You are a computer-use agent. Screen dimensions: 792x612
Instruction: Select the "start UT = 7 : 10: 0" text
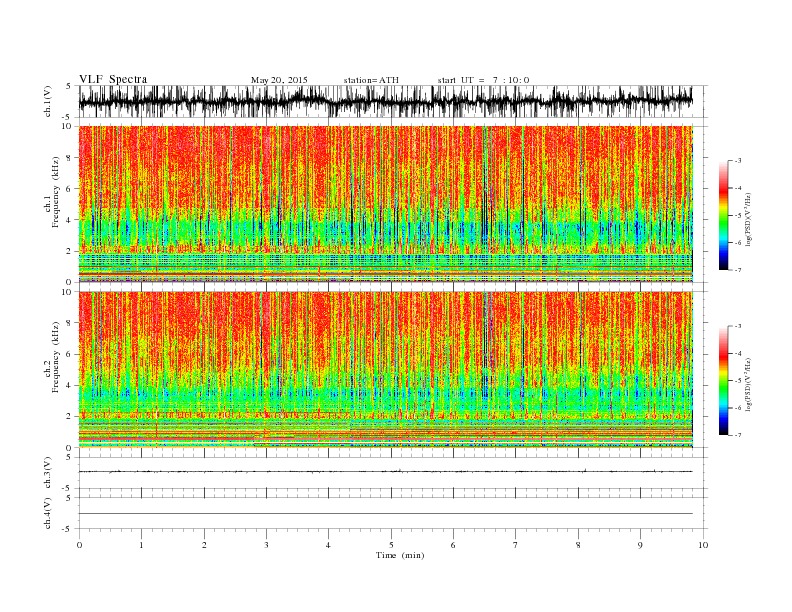tap(483, 80)
